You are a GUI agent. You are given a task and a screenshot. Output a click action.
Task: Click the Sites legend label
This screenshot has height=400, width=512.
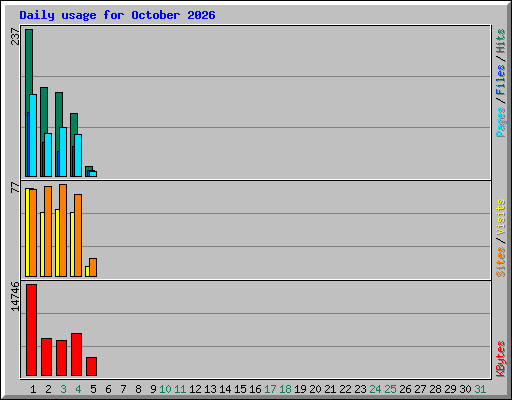[500, 262]
